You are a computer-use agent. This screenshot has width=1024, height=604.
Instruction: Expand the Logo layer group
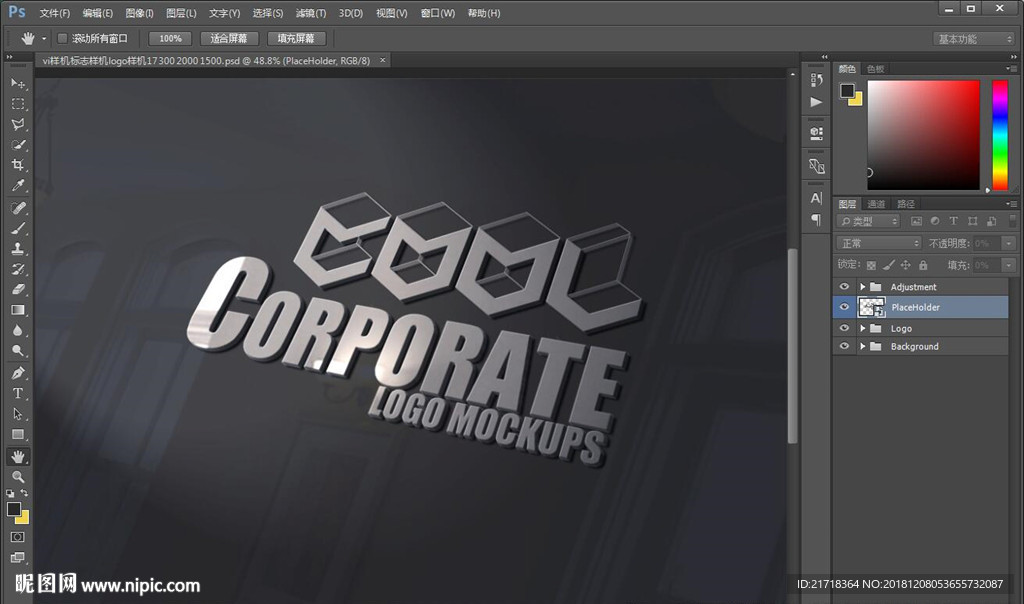point(863,328)
